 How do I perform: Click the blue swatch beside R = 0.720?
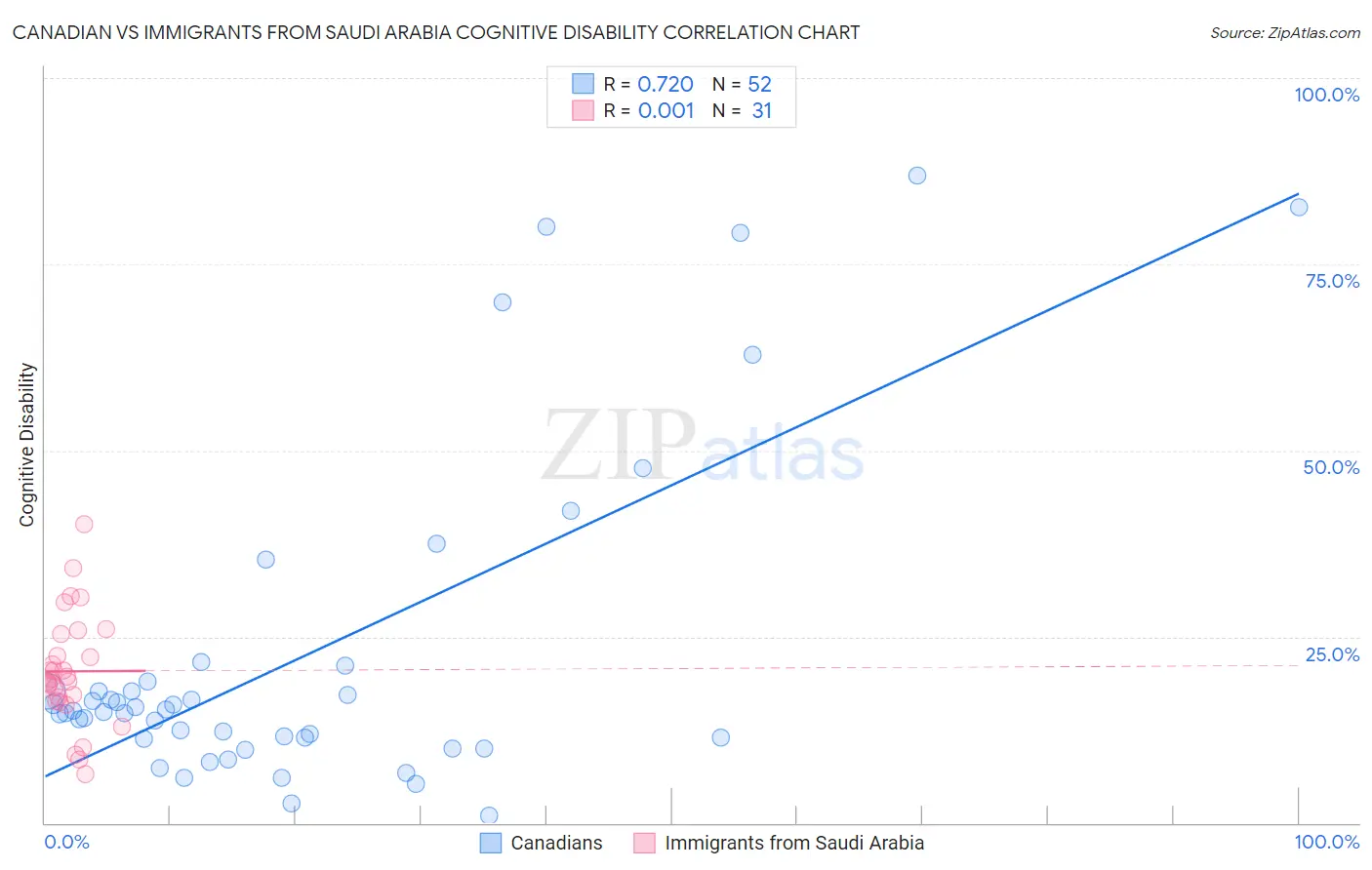[583, 84]
